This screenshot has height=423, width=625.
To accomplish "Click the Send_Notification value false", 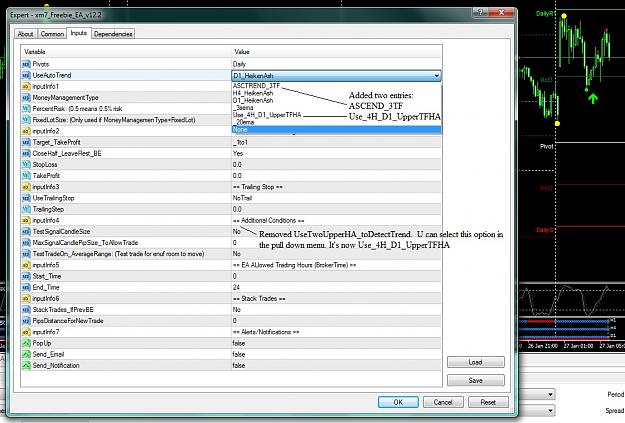I will point(239,366).
